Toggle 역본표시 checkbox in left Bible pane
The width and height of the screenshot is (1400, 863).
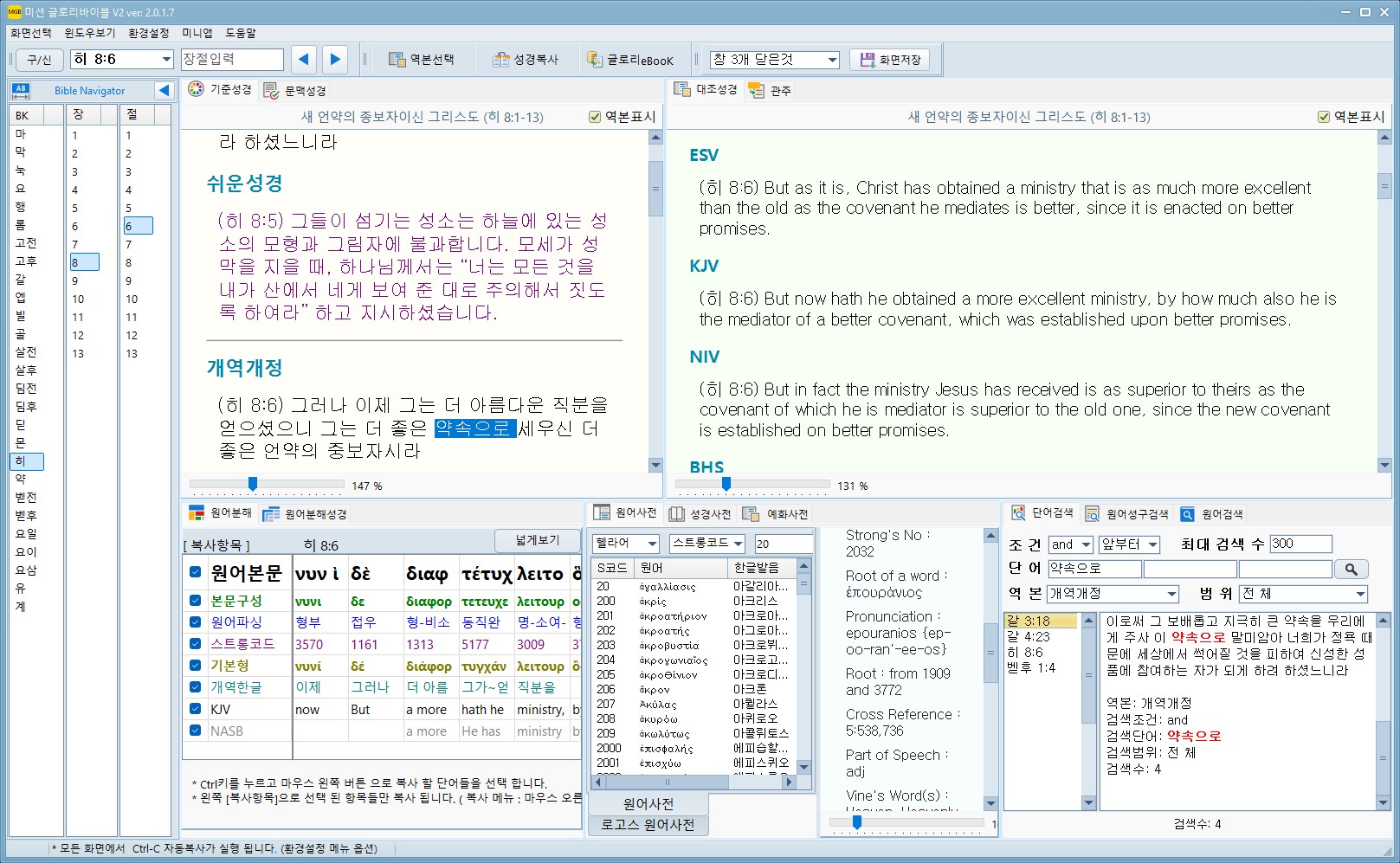coord(595,117)
